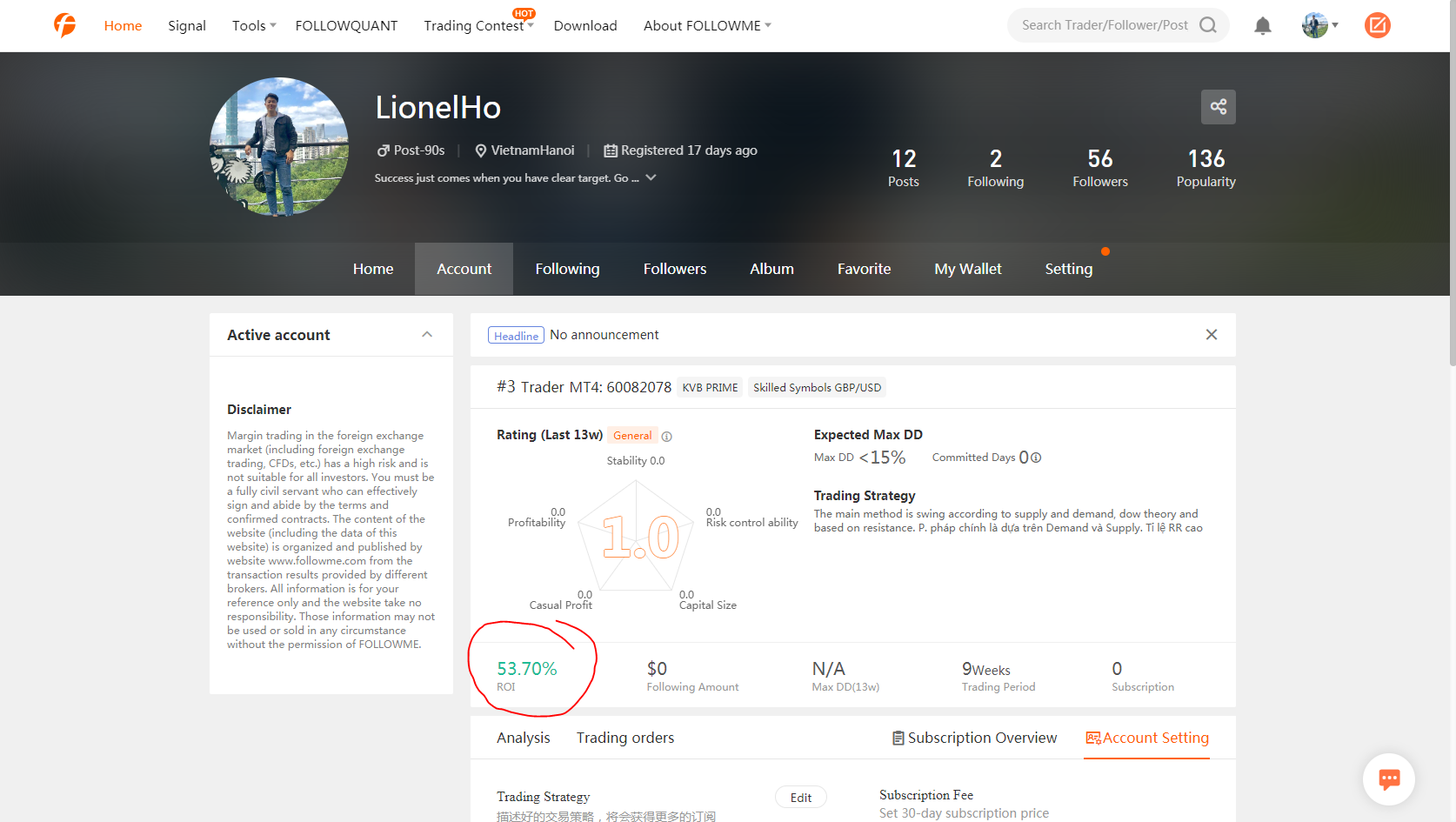Click the General rating badge
The height and width of the screenshot is (822, 1456).
click(x=632, y=436)
